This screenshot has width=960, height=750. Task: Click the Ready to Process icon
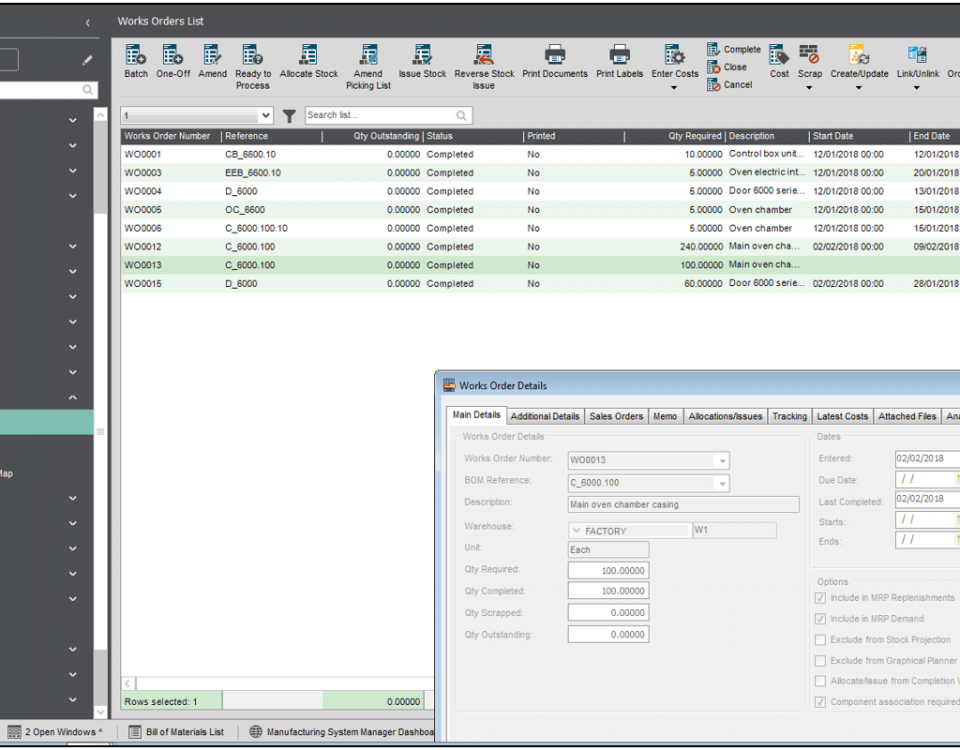pos(252,55)
